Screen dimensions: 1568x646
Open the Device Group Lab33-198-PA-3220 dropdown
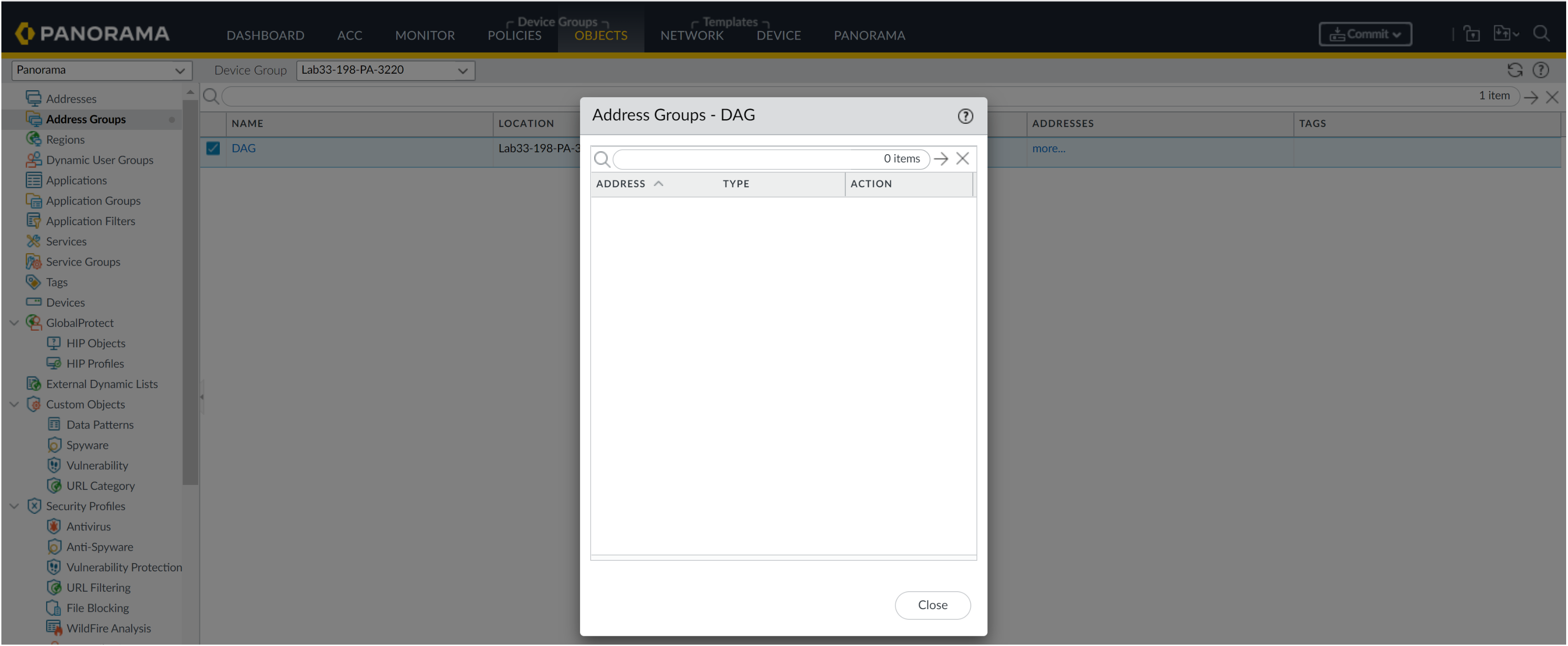tap(385, 70)
